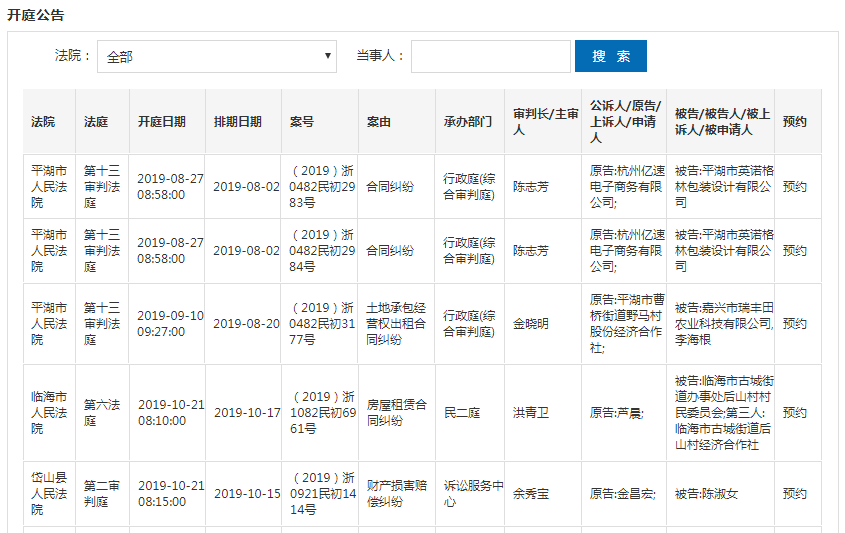
Task: Click hearing date 2019-10-21 08:15:00
Action: tap(171, 494)
